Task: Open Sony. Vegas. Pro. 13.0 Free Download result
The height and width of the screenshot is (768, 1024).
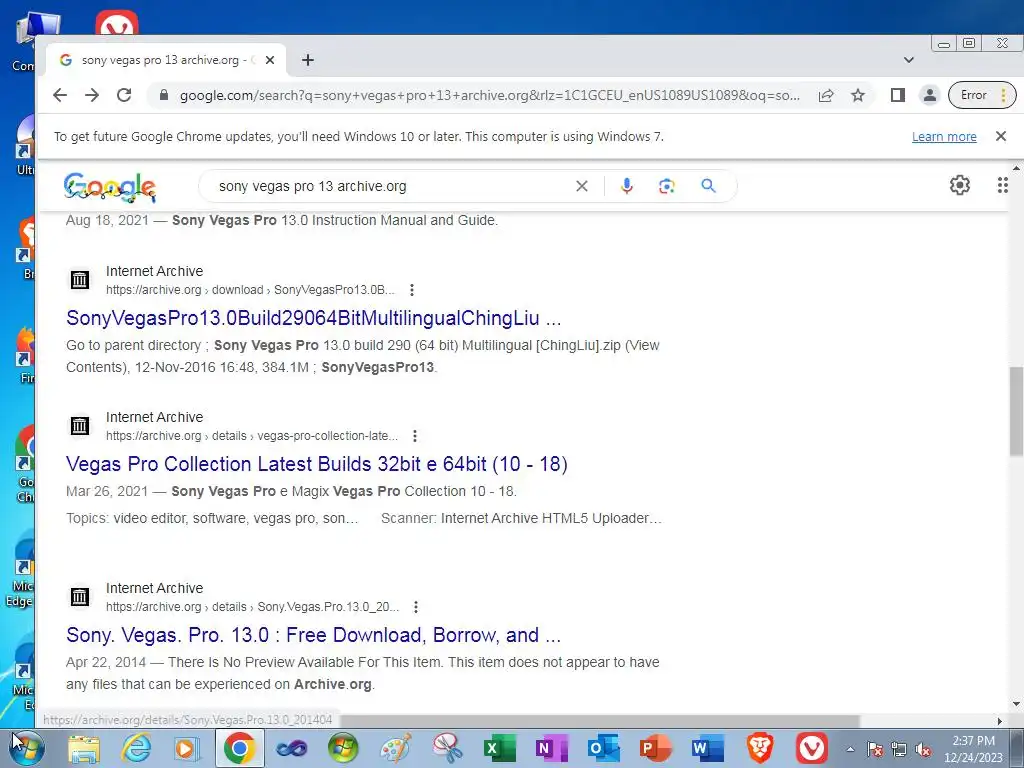Action: tap(313, 635)
